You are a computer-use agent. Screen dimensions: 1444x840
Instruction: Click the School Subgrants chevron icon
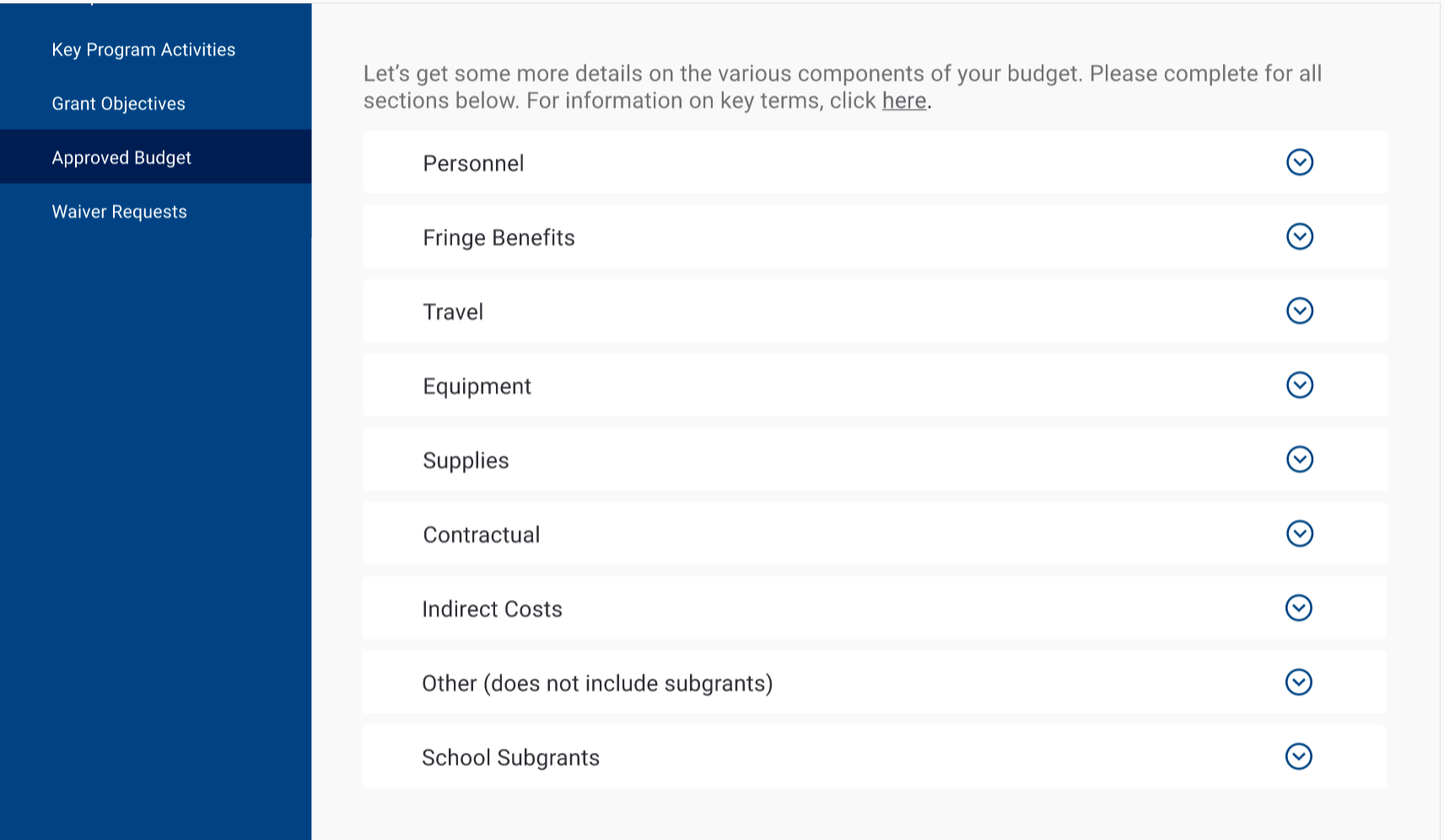pos(1299,757)
